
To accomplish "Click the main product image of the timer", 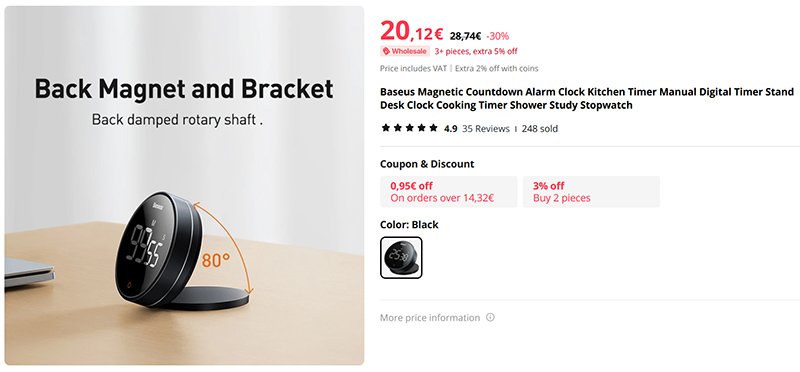I will [x=184, y=185].
